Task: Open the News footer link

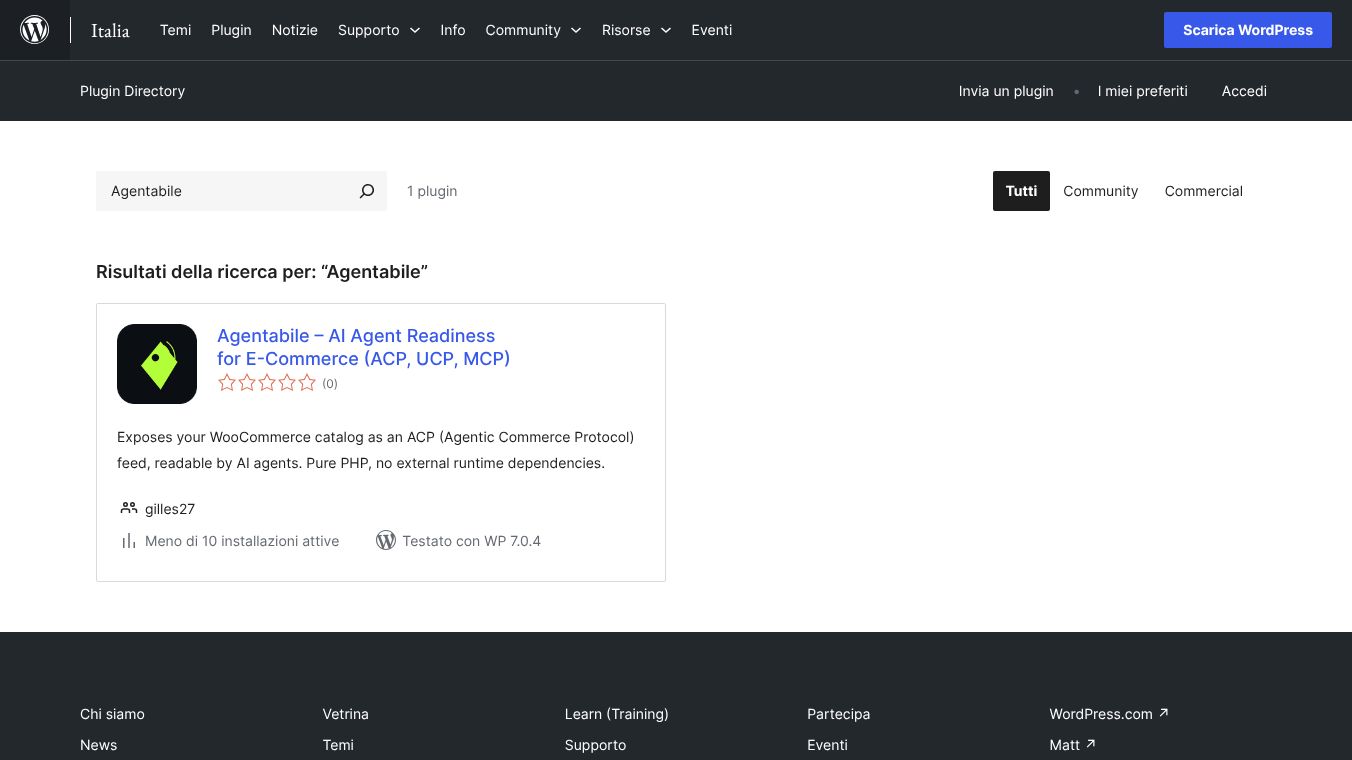Action: click(99, 745)
